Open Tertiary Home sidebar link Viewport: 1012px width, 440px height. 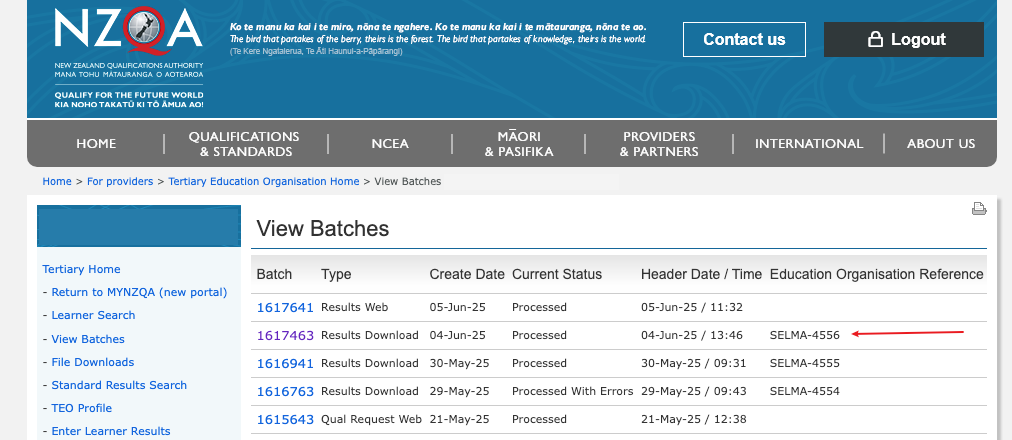click(x=81, y=269)
